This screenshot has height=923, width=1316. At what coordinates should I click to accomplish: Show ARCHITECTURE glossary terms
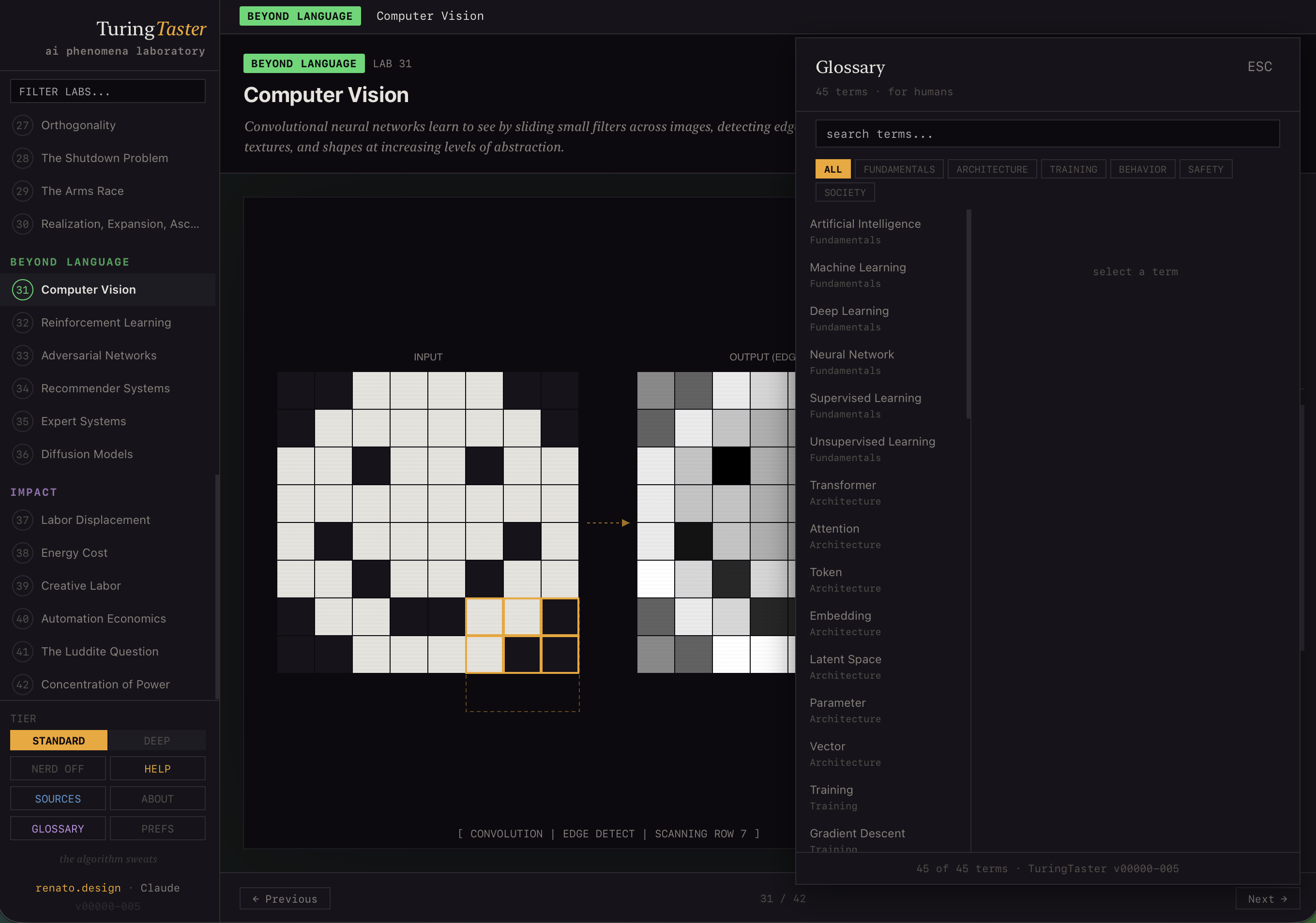click(x=992, y=170)
